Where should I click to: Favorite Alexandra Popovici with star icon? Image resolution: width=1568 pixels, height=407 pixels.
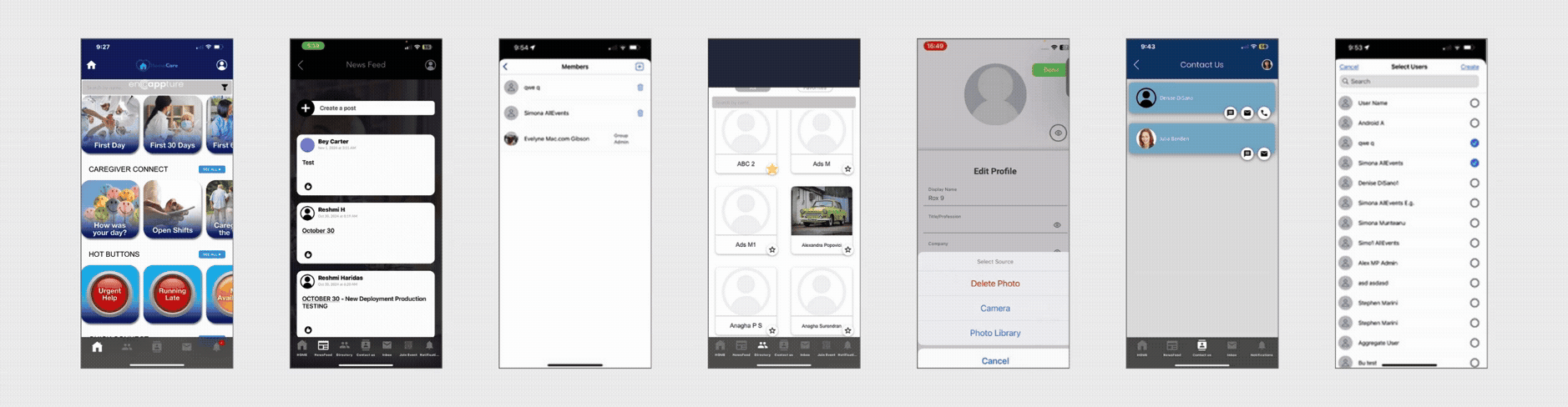pos(847,249)
